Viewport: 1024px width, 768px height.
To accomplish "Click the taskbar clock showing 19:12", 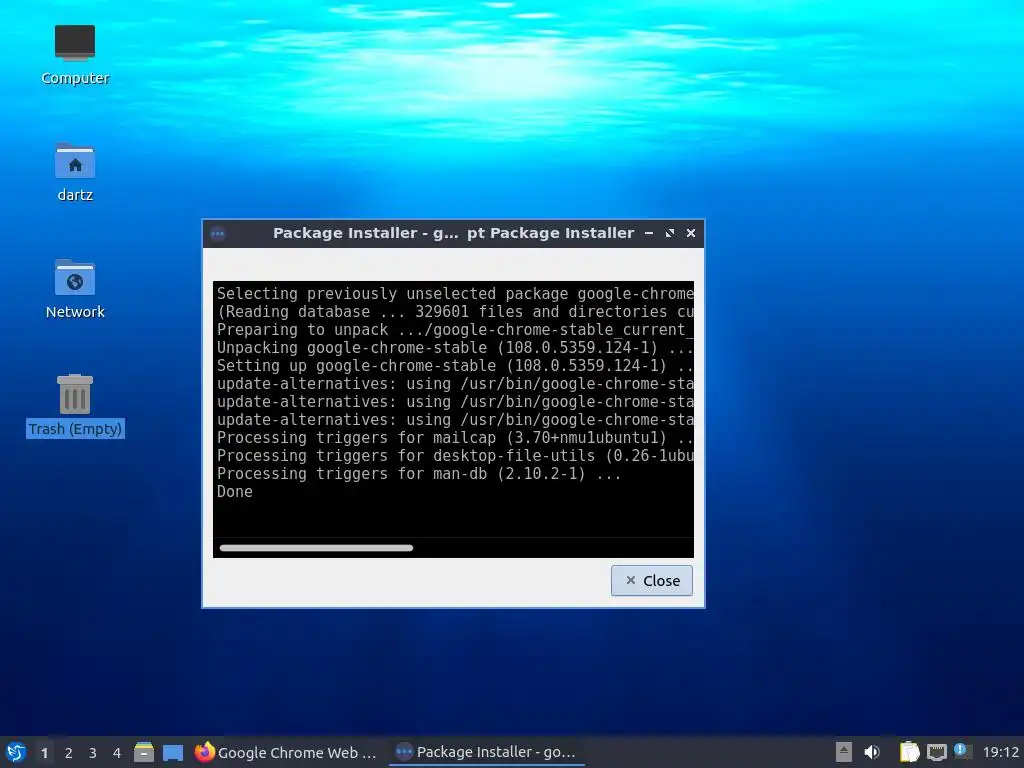I will coord(1000,752).
